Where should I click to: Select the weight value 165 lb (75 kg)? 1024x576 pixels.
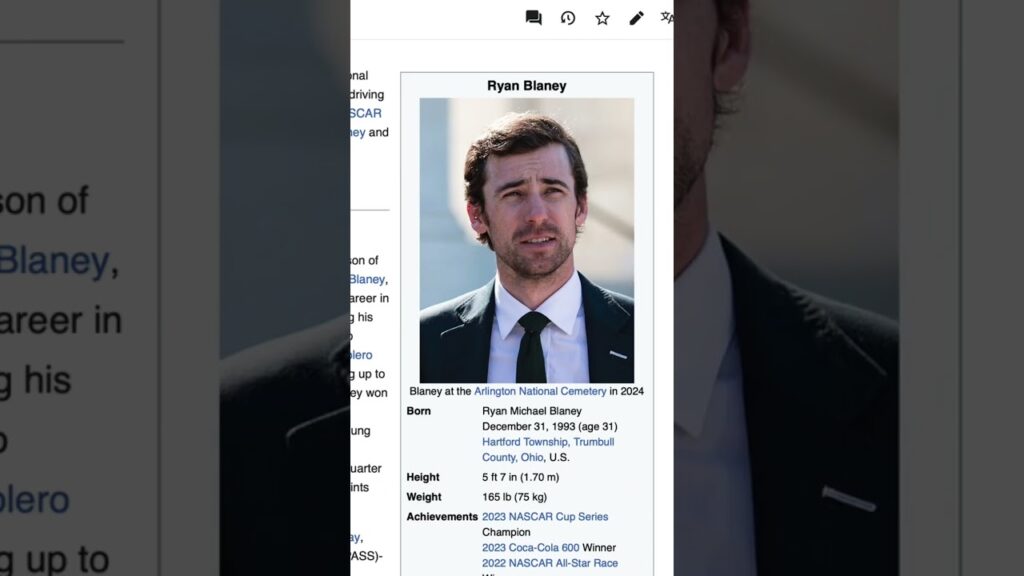click(x=515, y=497)
